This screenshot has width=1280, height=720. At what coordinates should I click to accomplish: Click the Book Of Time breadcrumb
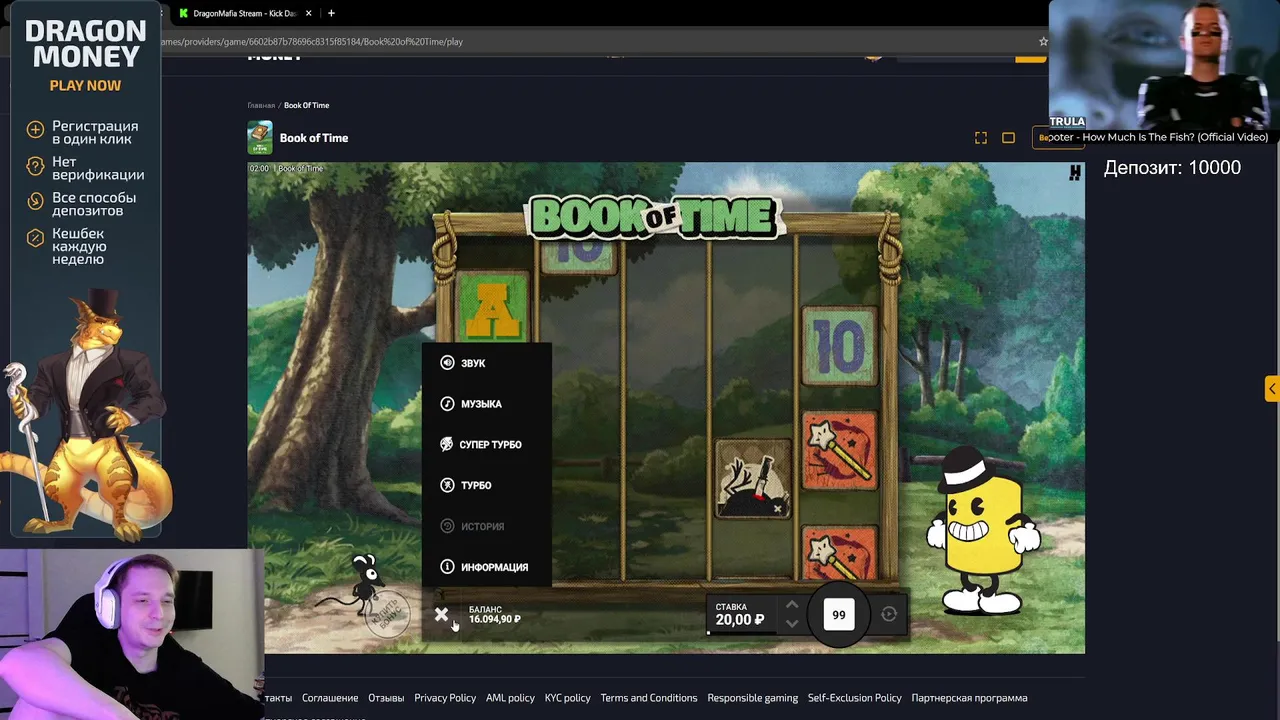point(306,105)
